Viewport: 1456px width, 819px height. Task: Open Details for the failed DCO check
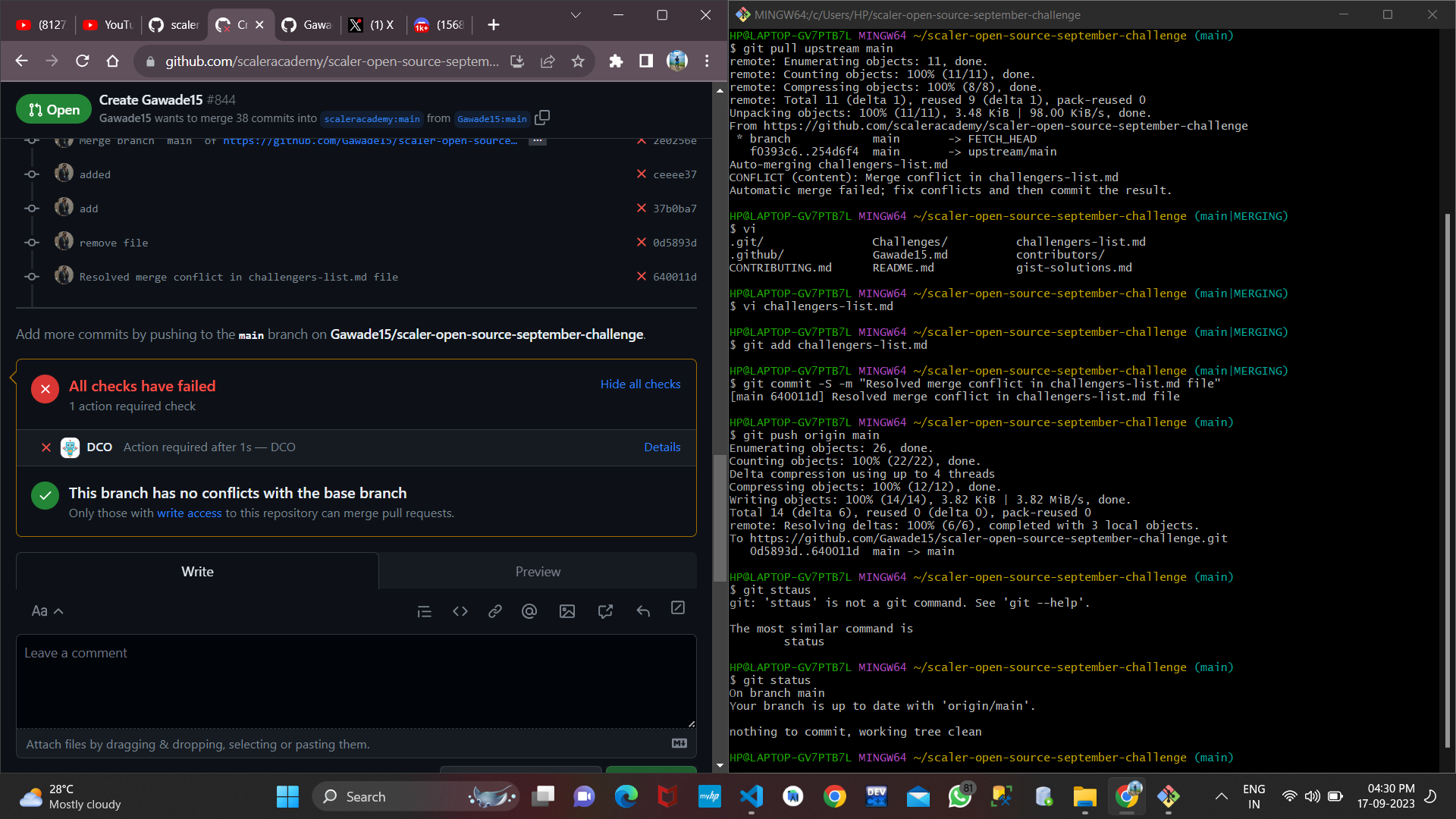click(x=661, y=447)
